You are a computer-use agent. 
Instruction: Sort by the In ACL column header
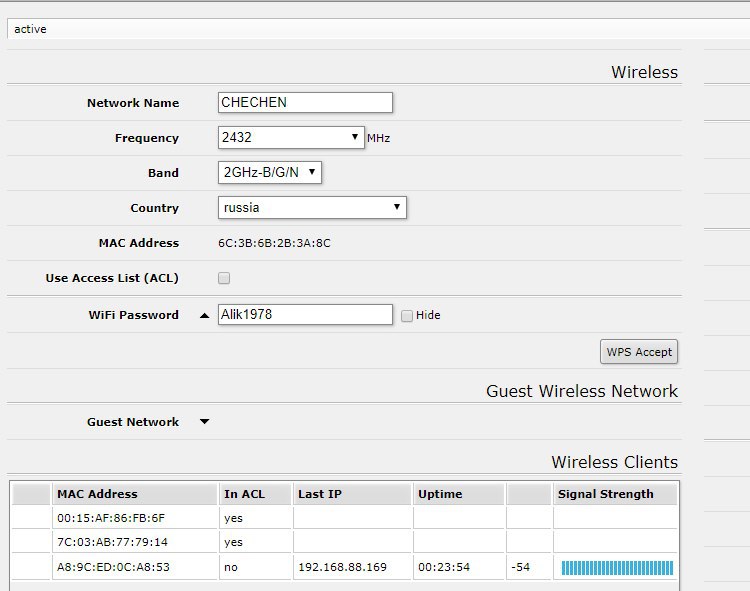255,494
